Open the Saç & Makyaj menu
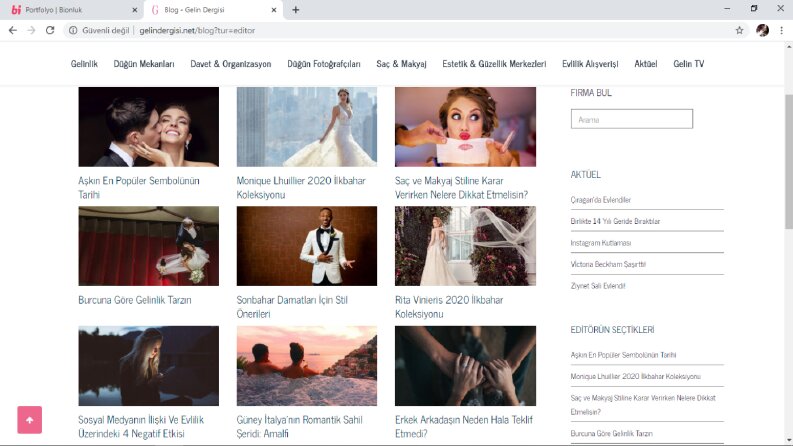The width and height of the screenshot is (793, 446). (x=401, y=64)
